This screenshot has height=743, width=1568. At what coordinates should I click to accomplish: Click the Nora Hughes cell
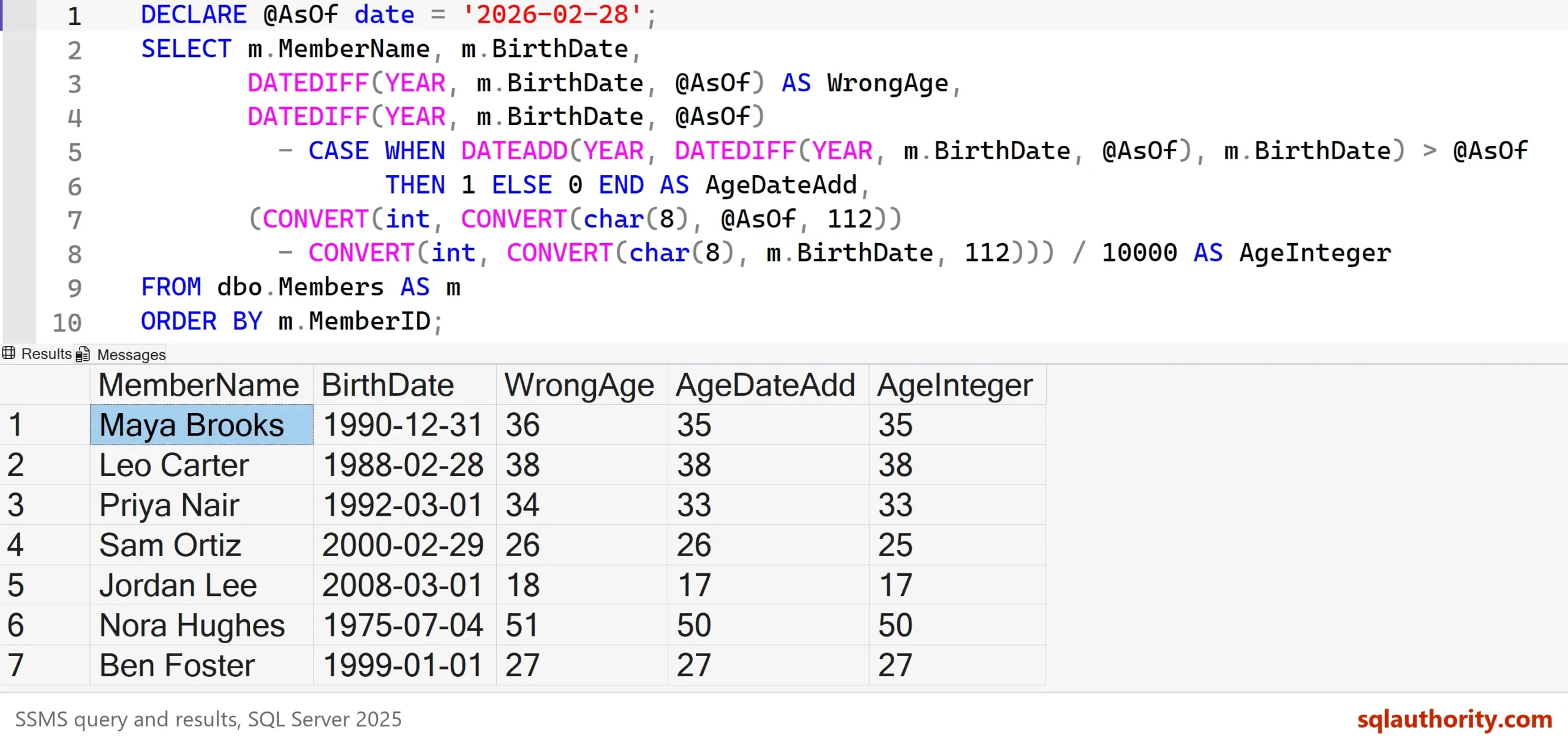pos(202,625)
